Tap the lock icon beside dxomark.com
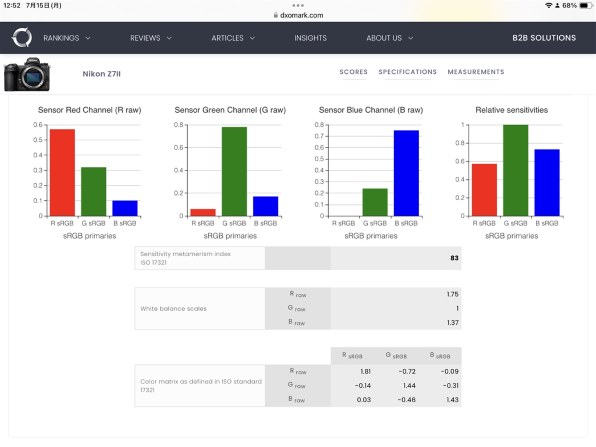596x447 pixels. [276, 15]
